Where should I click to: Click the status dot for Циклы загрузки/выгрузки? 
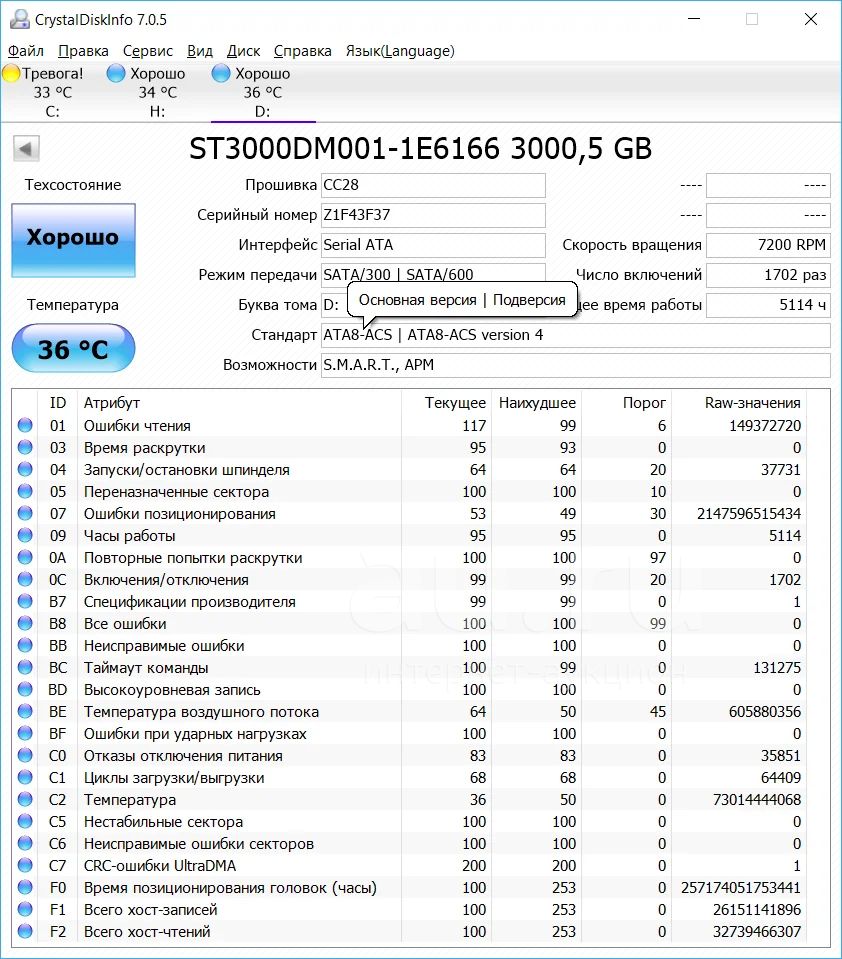click(25, 777)
